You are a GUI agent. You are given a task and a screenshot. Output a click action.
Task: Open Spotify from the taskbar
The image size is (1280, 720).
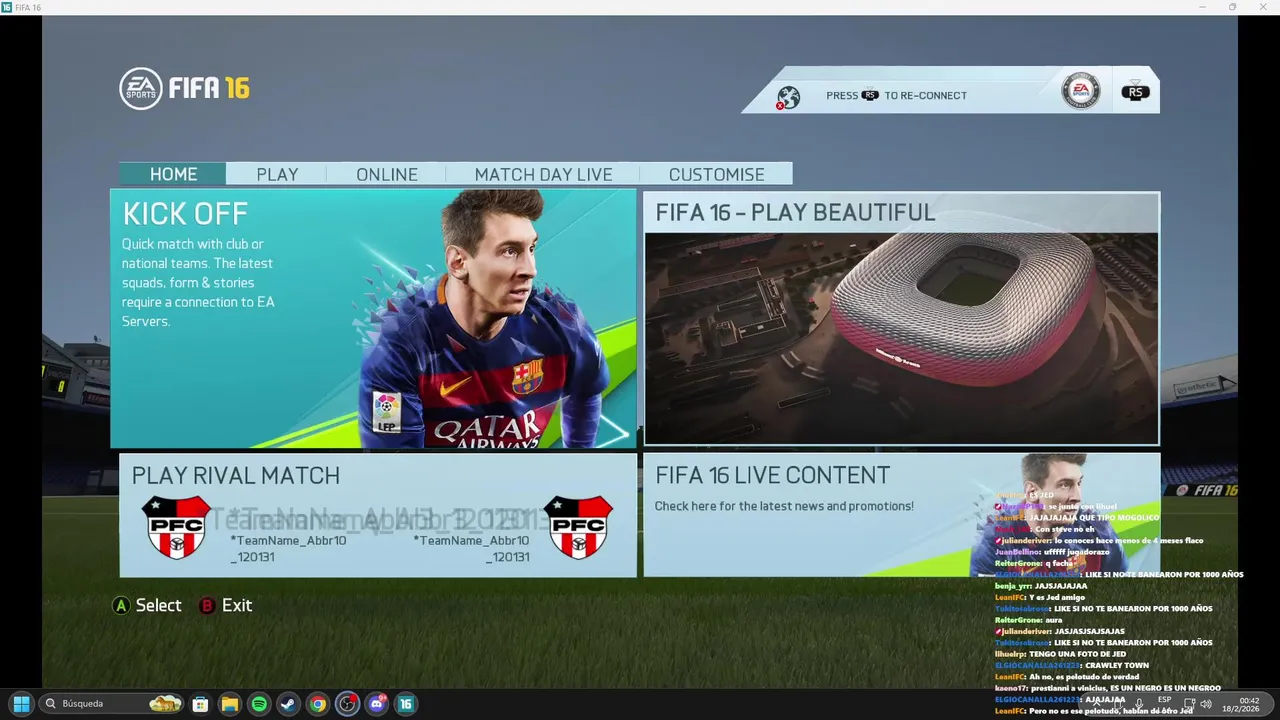pyautogui.click(x=259, y=704)
